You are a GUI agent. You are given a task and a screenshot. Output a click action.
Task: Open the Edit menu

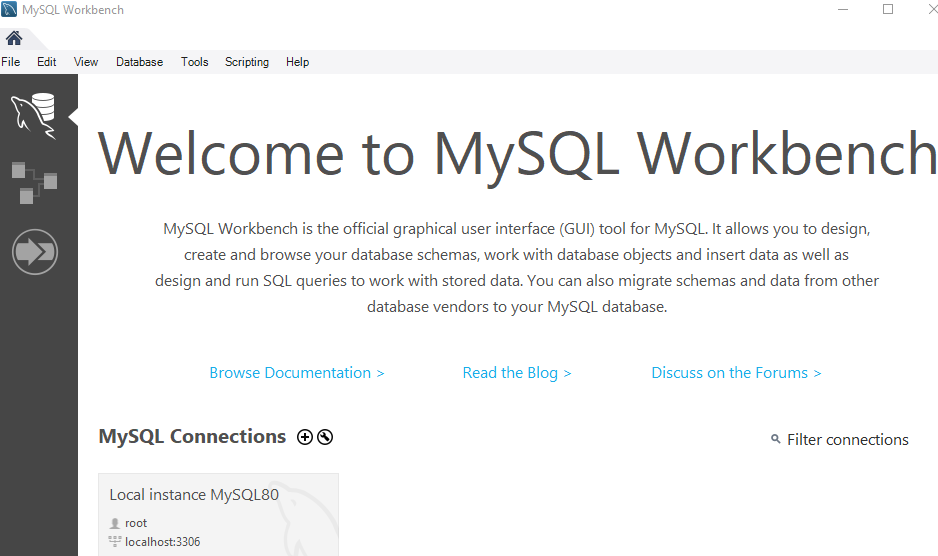point(47,62)
